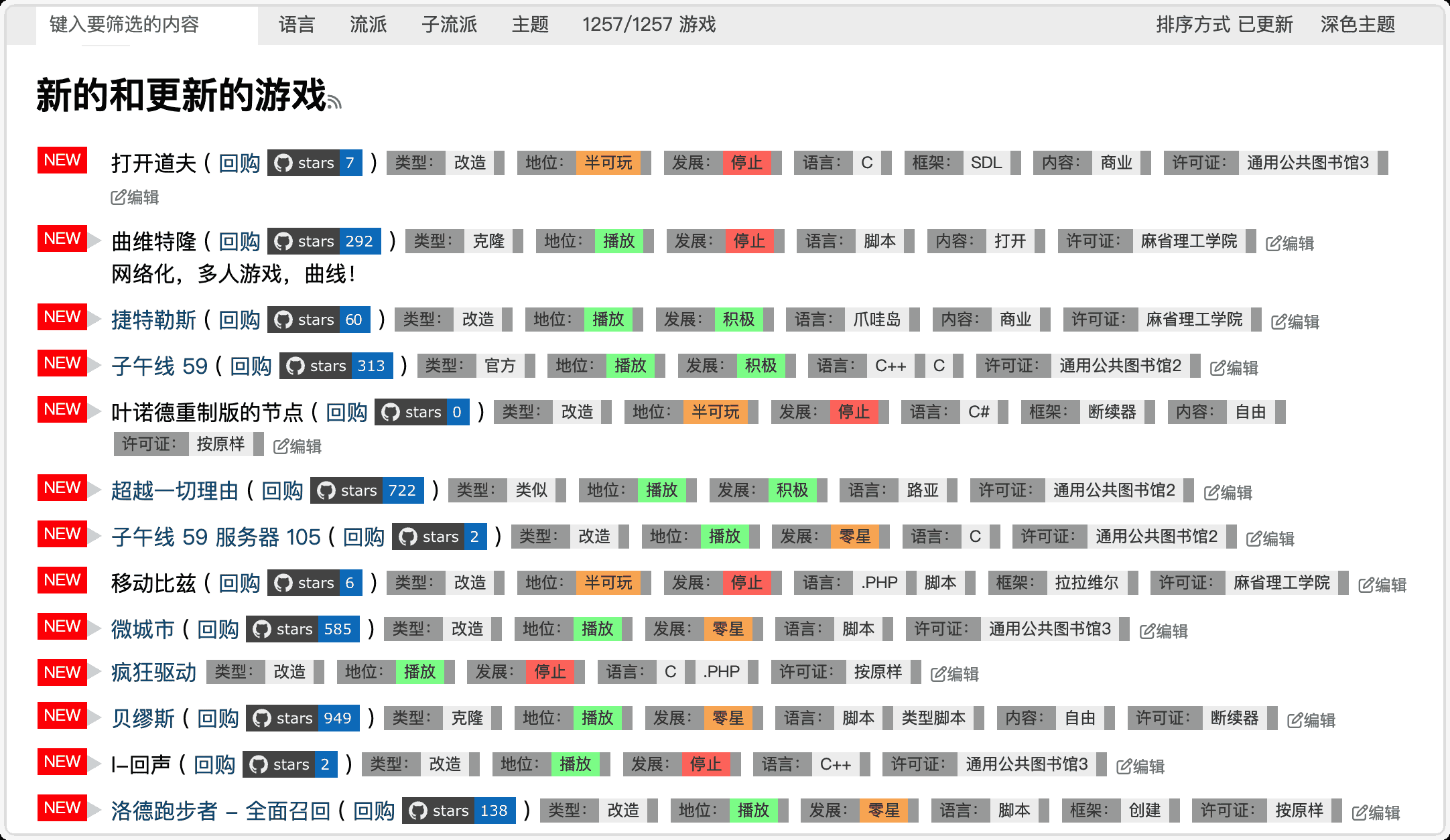Click GitHub stars 949 badge for 贝缪斯
1450x840 pixels.
[x=302, y=718]
